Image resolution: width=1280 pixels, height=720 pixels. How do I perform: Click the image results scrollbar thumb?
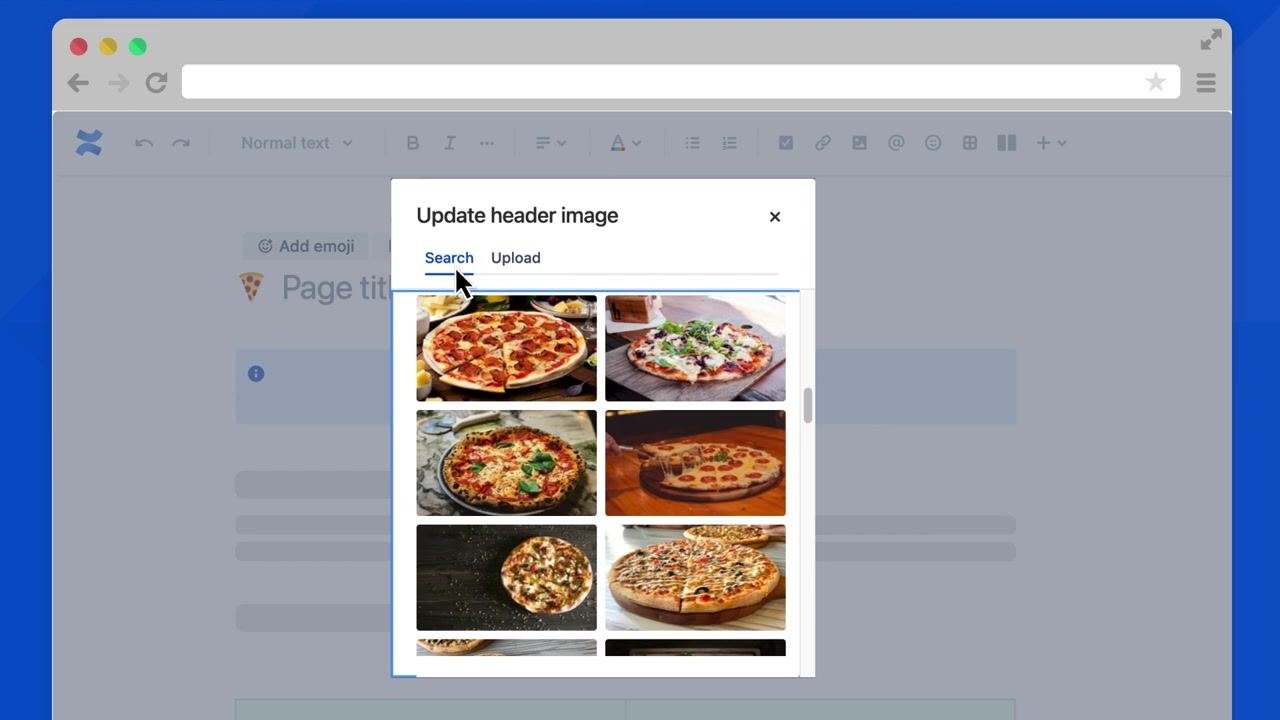(x=807, y=405)
